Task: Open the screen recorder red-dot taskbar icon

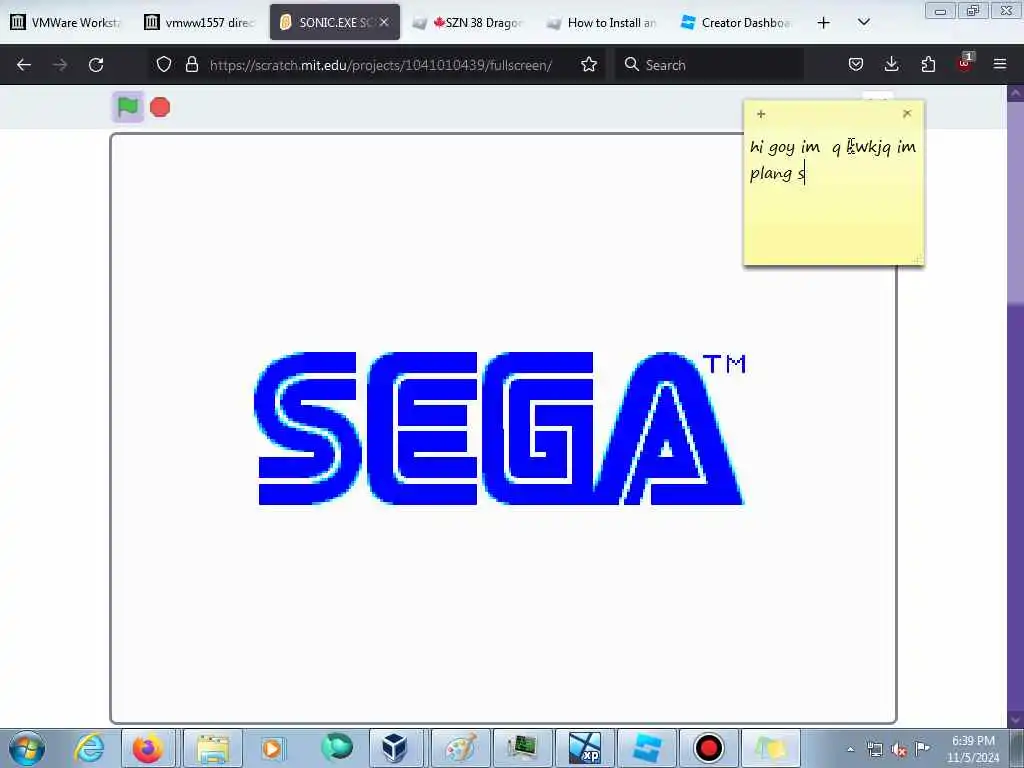Action: 709,748
